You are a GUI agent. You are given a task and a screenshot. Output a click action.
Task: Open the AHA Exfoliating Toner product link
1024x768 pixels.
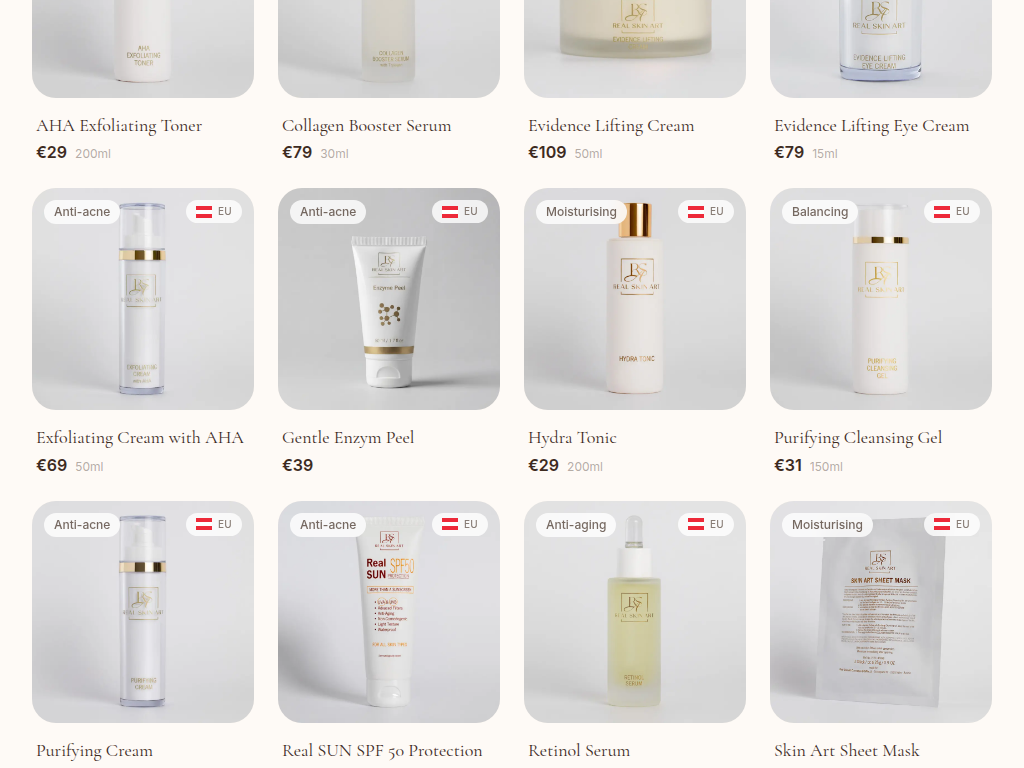click(119, 125)
